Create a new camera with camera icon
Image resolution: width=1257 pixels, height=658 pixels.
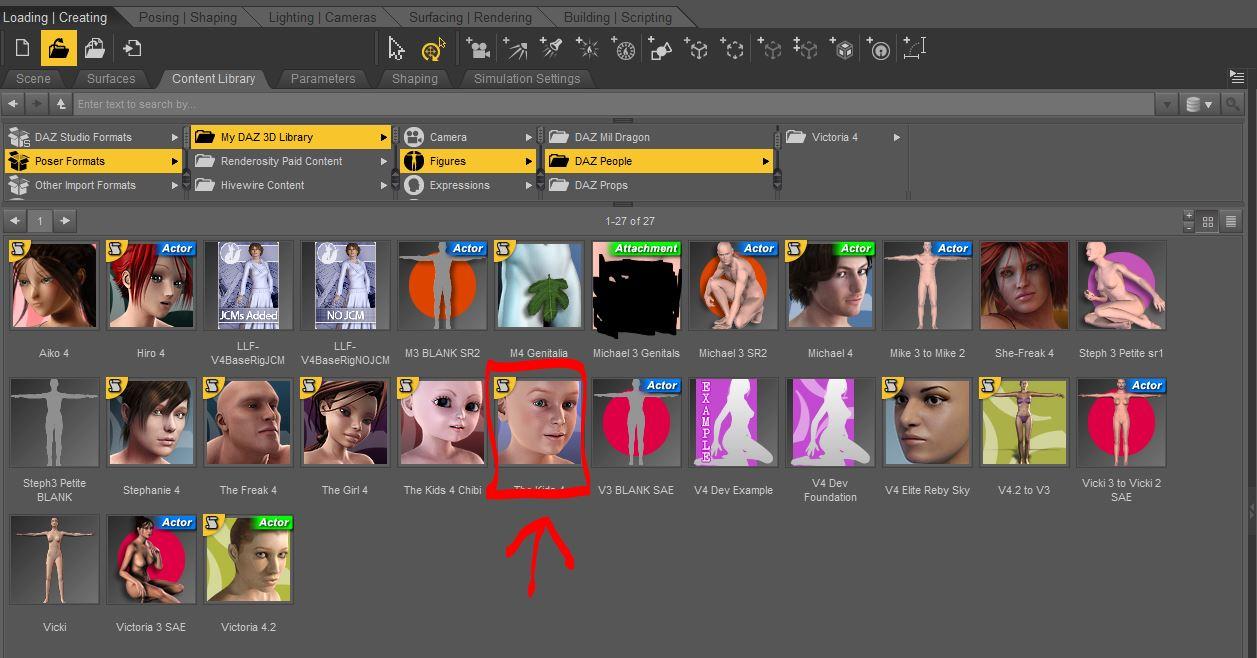478,48
